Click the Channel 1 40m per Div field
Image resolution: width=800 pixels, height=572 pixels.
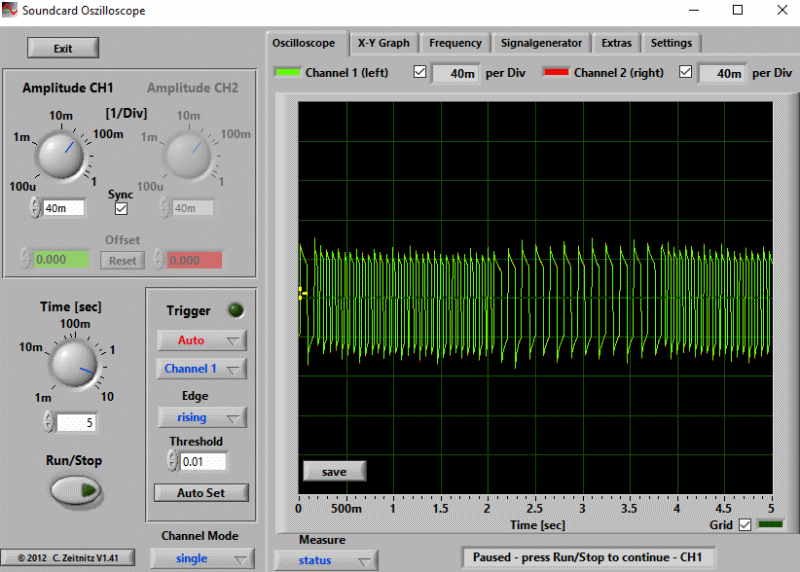[455, 73]
